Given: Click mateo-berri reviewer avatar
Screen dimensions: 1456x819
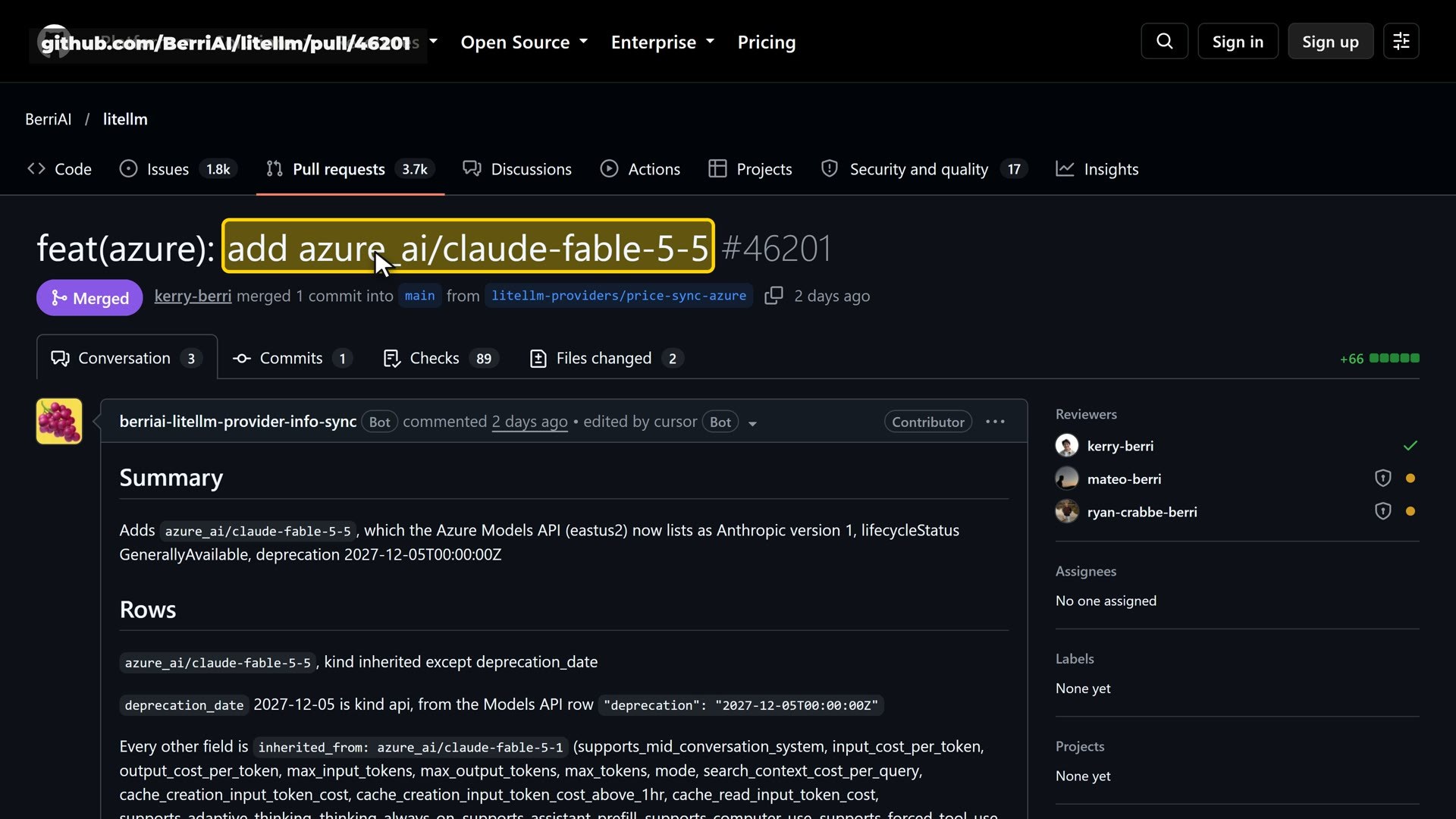Looking at the screenshot, I should (1067, 479).
